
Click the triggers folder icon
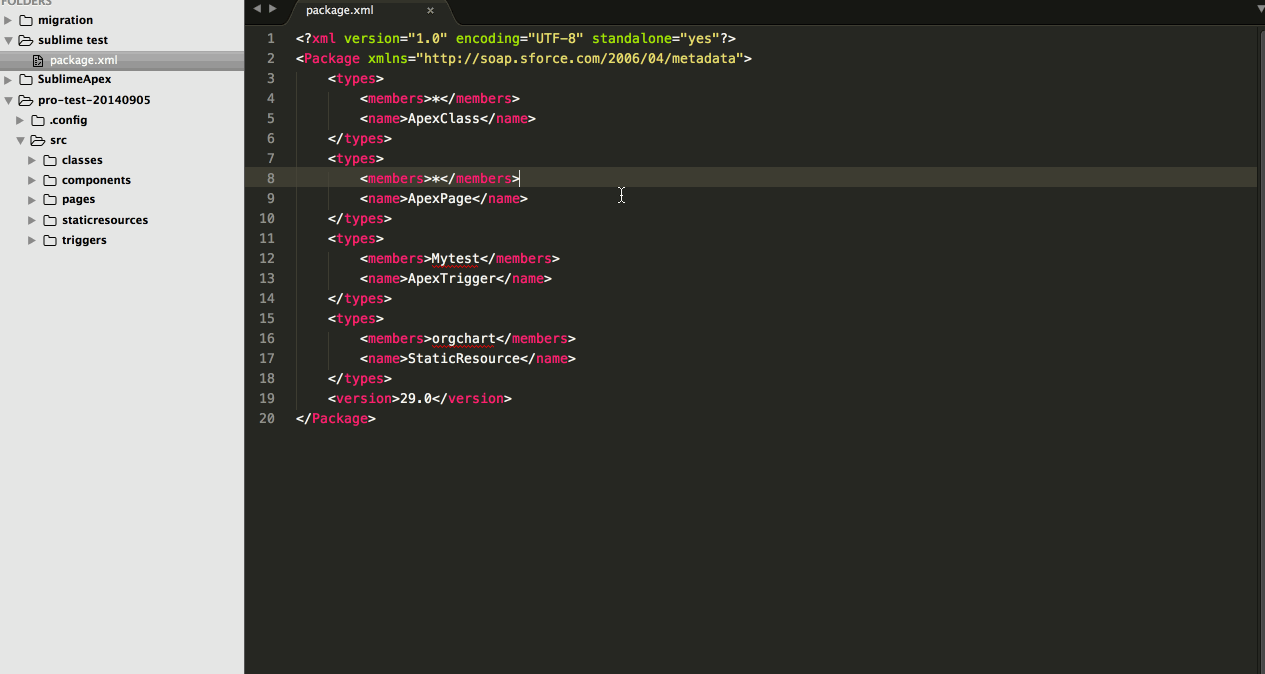[50, 240]
